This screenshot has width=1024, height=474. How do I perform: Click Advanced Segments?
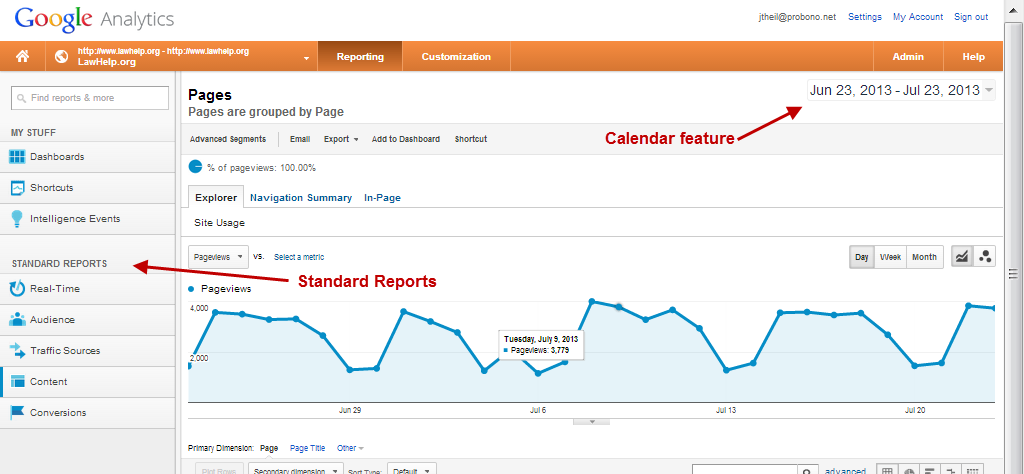[x=228, y=139]
